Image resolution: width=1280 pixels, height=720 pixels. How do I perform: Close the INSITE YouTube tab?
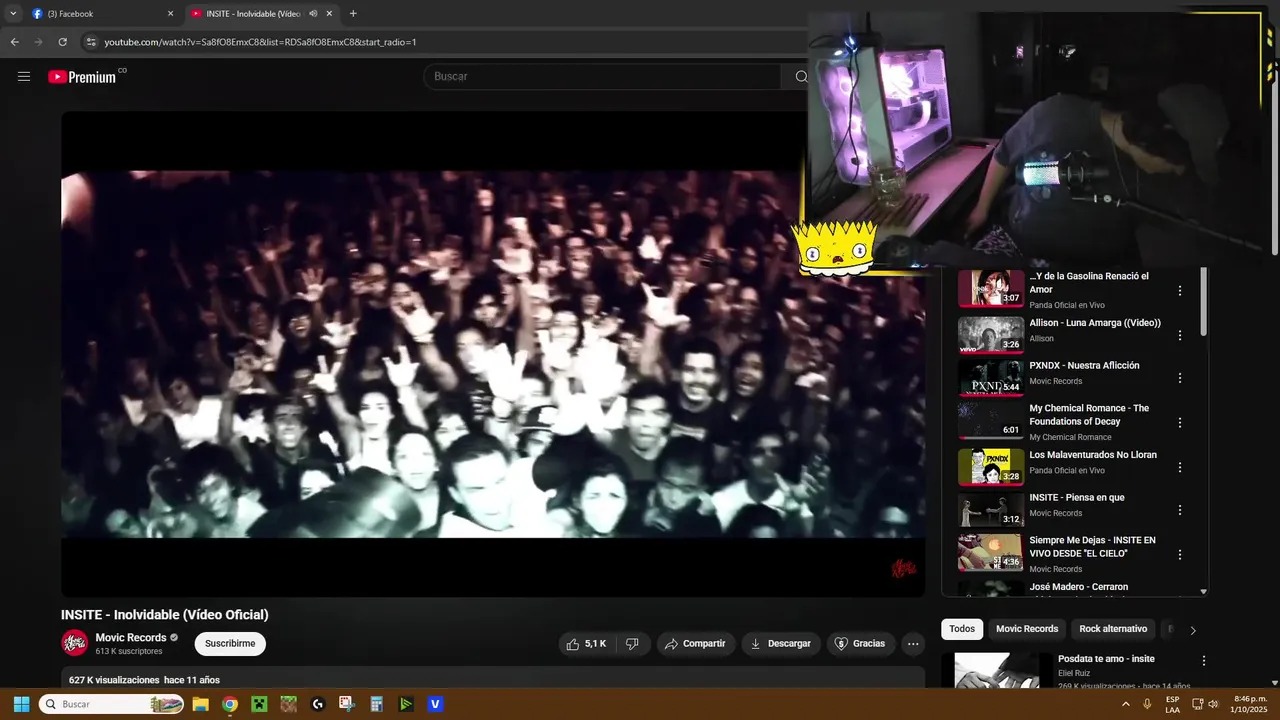tap(329, 14)
